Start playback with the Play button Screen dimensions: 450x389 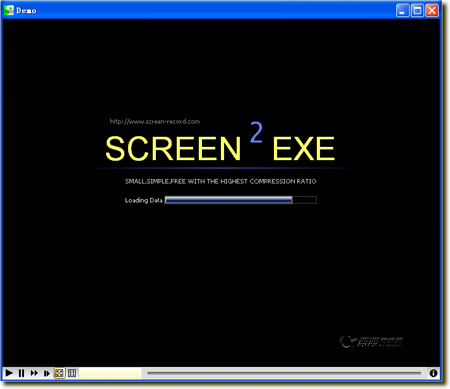click(x=9, y=373)
